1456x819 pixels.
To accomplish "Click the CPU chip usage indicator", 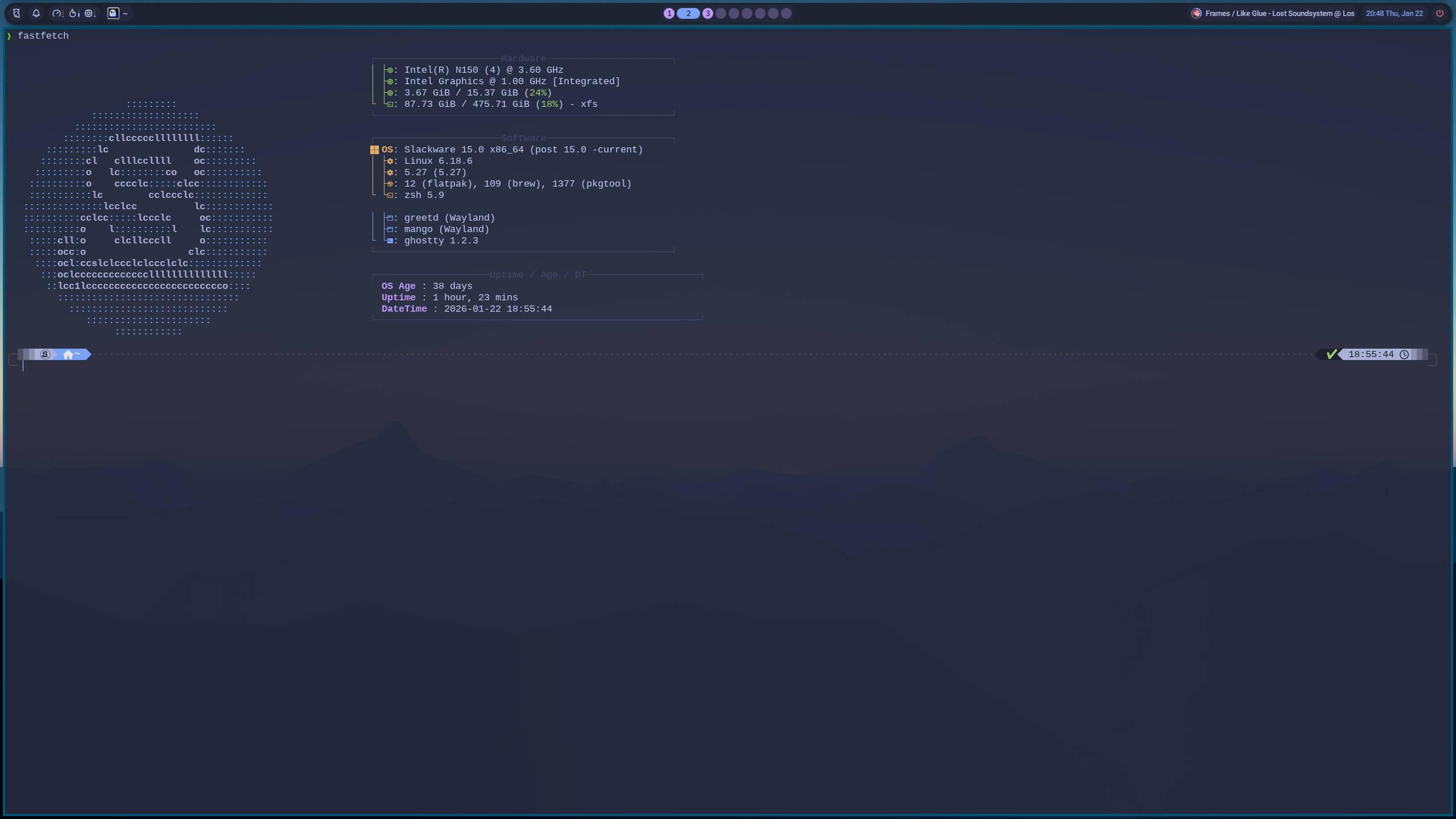I will [89, 13].
